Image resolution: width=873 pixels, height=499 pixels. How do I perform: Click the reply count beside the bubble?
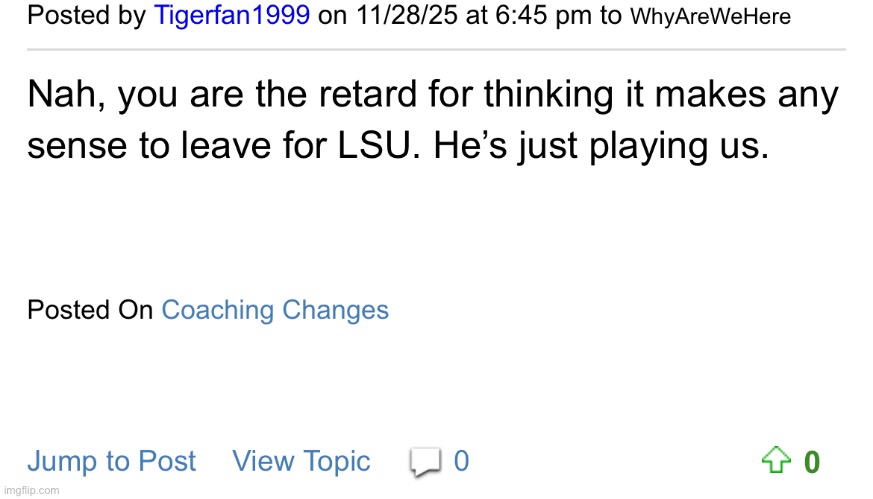pos(461,461)
